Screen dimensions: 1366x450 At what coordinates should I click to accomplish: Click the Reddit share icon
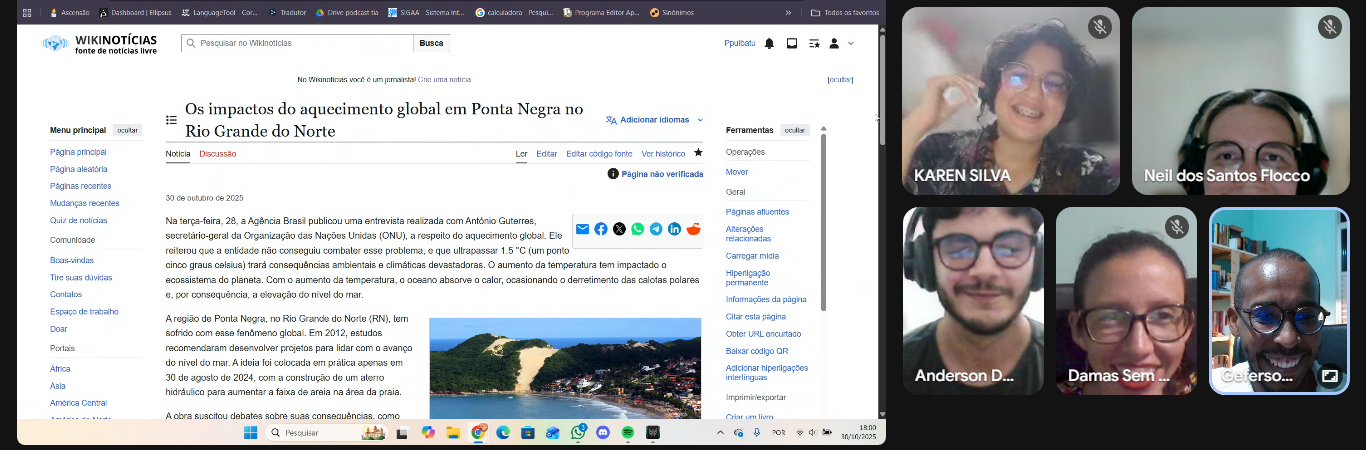click(693, 229)
